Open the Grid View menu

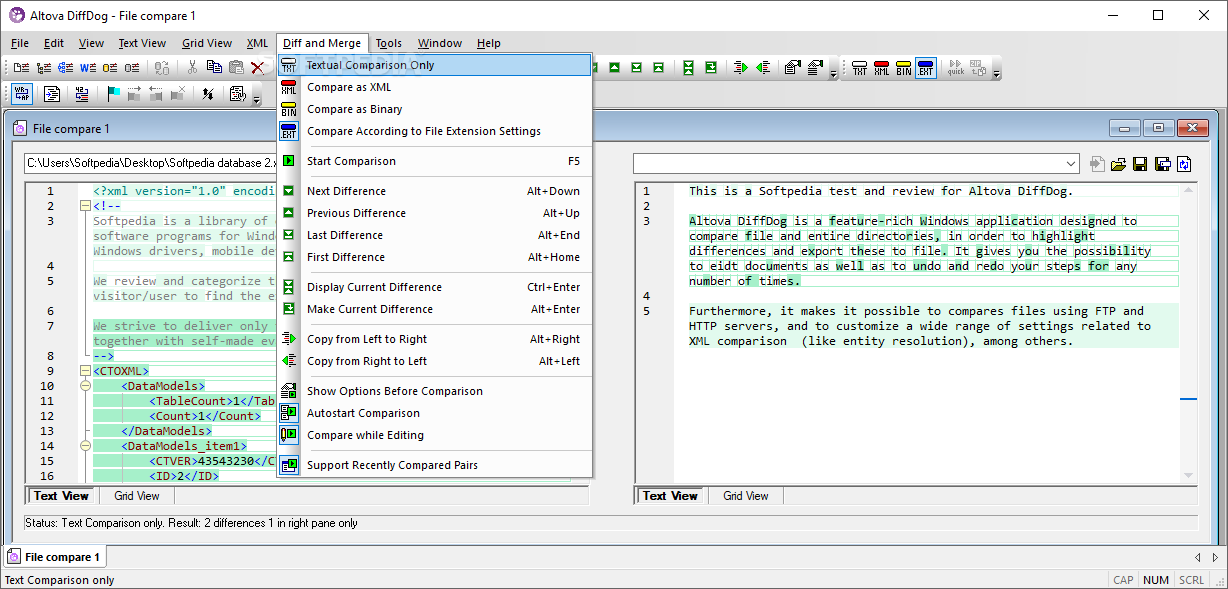(207, 43)
